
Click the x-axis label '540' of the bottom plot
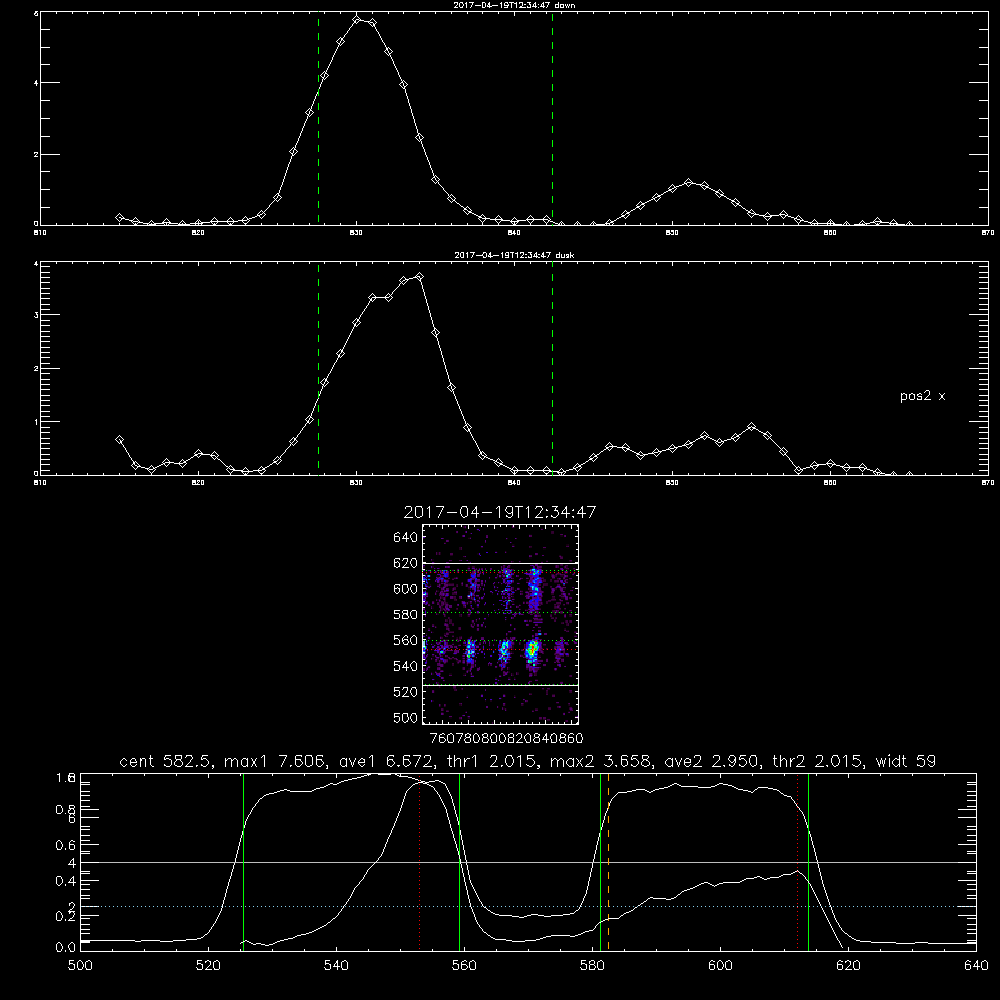(x=336, y=966)
